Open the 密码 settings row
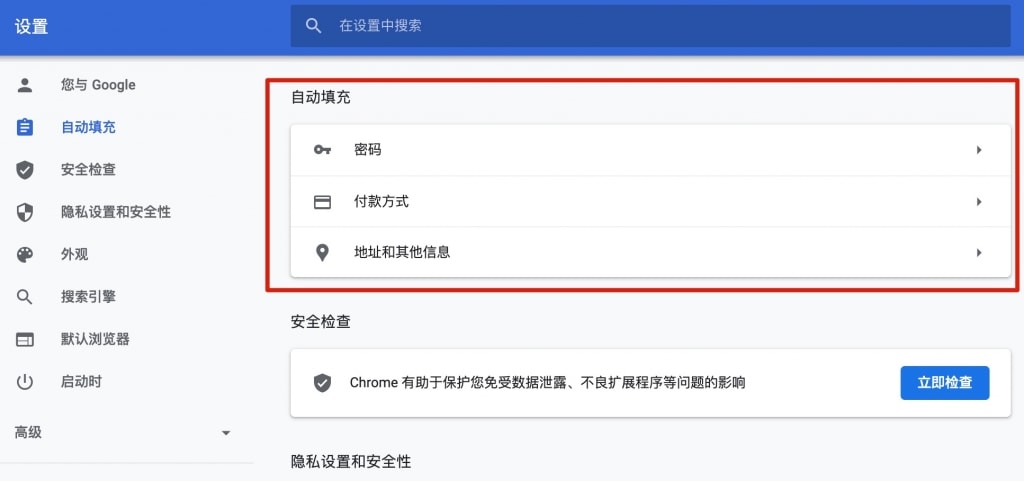1024x481 pixels. pos(650,150)
